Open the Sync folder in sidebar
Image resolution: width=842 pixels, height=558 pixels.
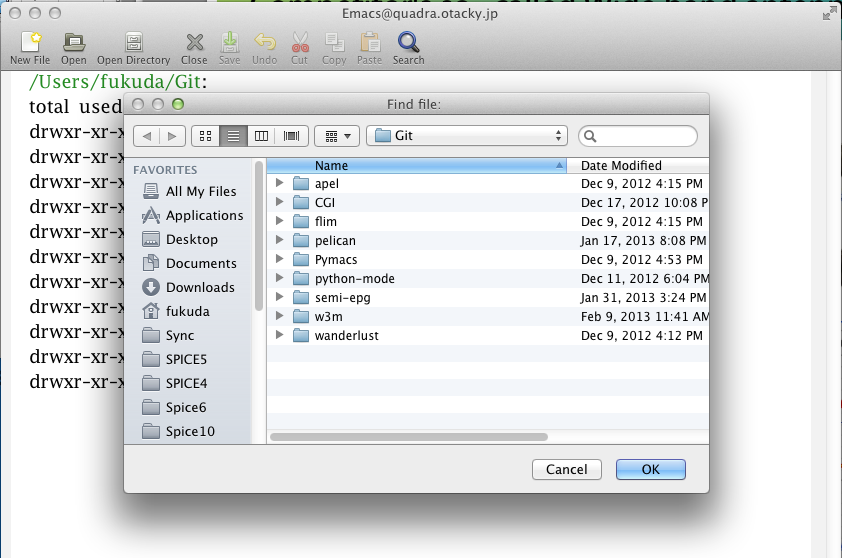(168, 336)
